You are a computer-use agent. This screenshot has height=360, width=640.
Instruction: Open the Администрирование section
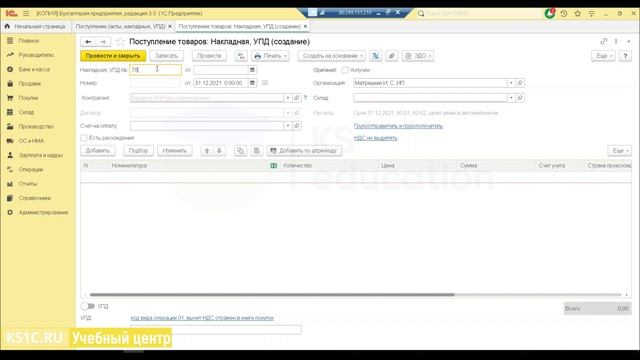(43, 212)
